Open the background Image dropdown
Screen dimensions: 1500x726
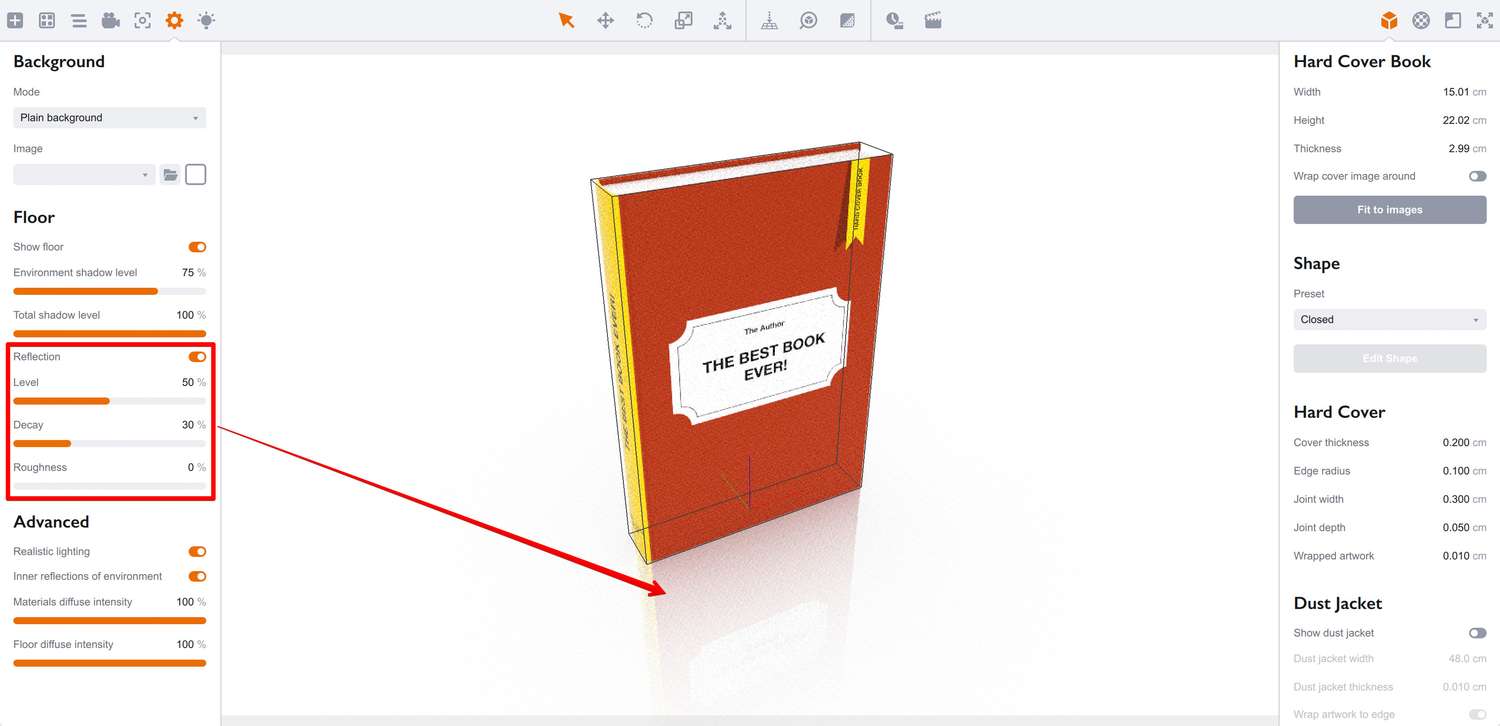pos(84,175)
